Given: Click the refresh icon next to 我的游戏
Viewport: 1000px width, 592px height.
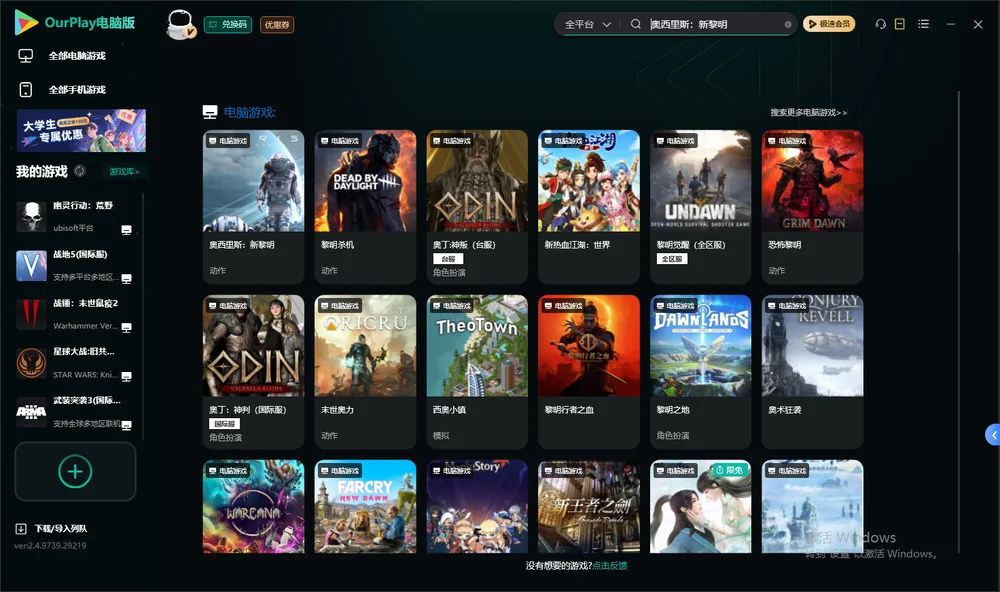Looking at the screenshot, I should pyautogui.click(x=80, y=171).
